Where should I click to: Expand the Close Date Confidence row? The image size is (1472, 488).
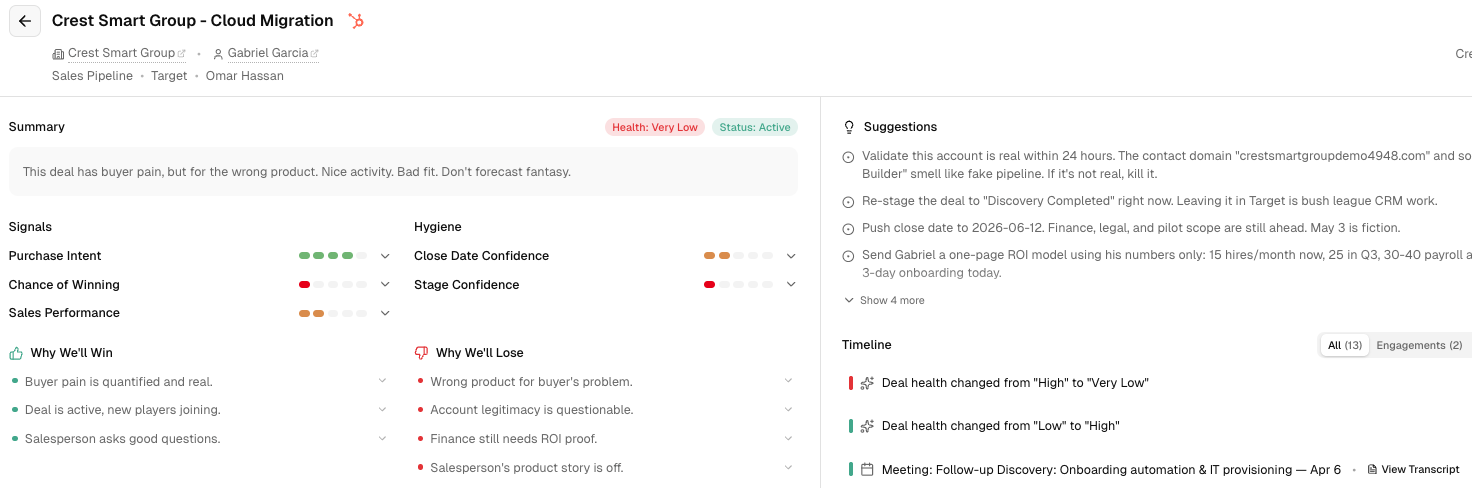click(791, 256)
